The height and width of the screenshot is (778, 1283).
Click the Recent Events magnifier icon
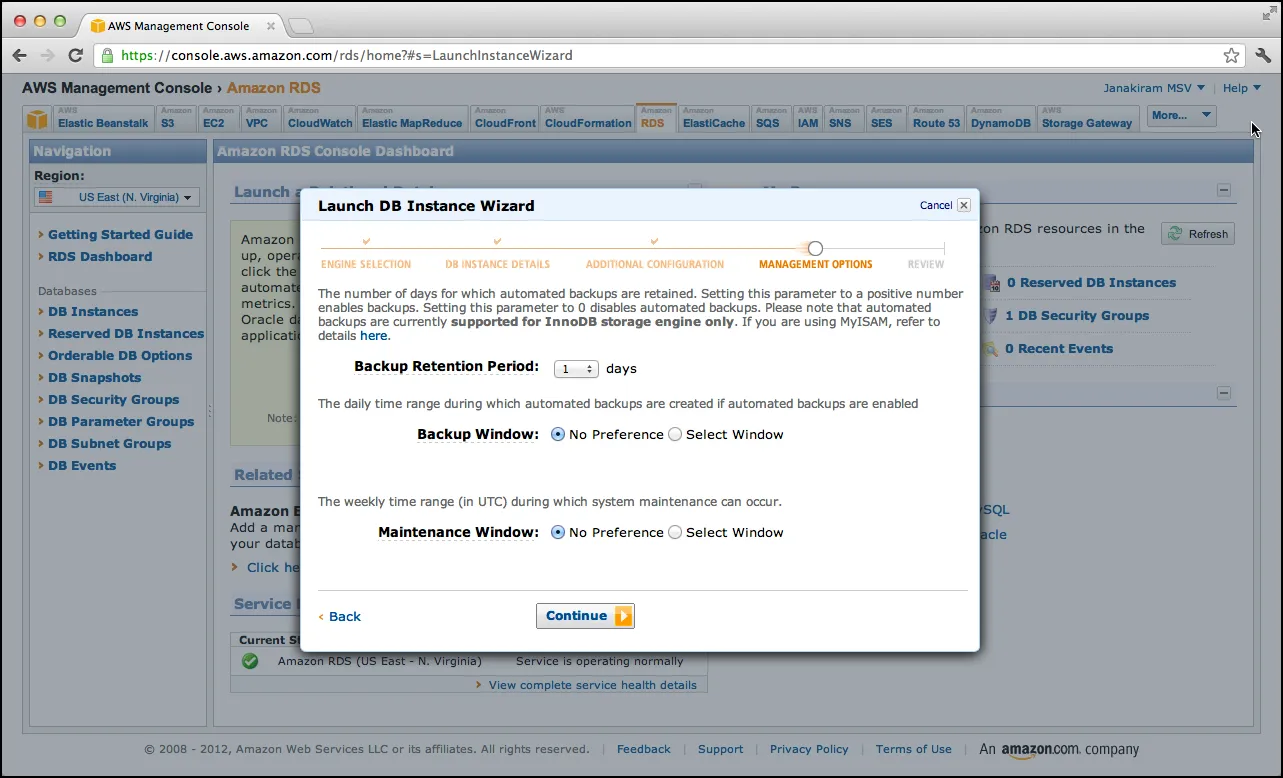[x=991, y=349]
